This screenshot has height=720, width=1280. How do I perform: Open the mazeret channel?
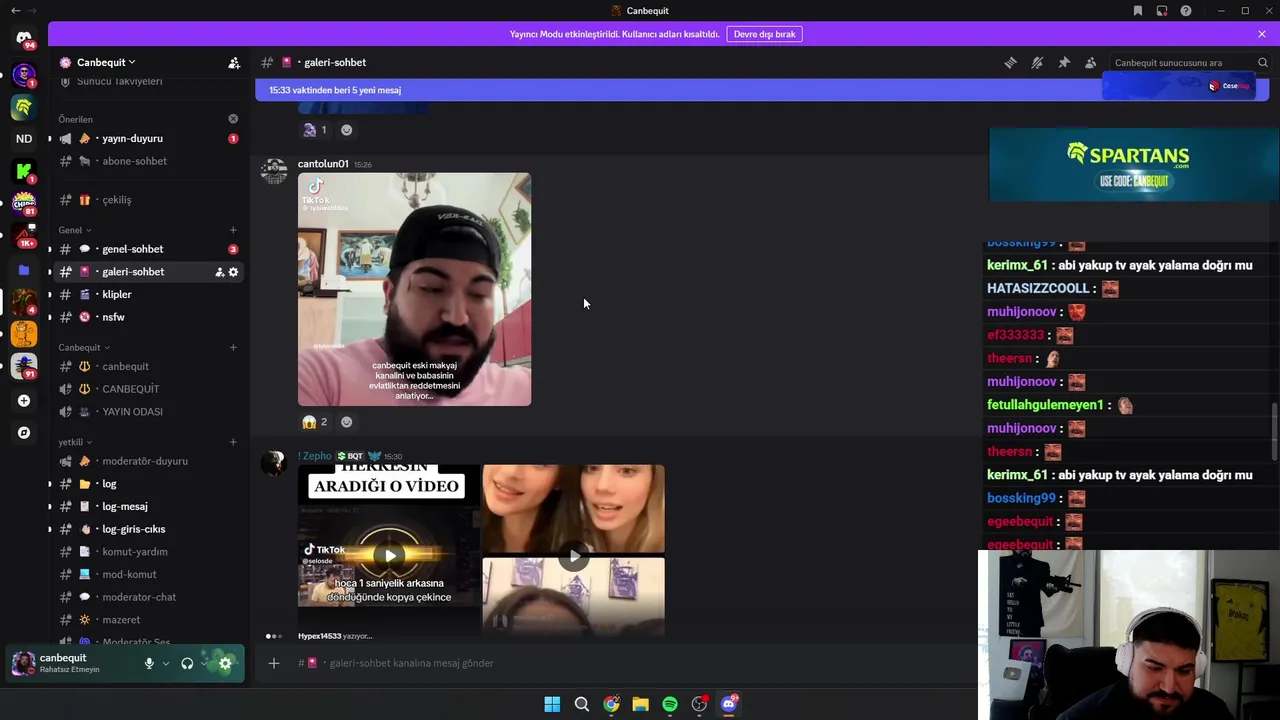148,620
